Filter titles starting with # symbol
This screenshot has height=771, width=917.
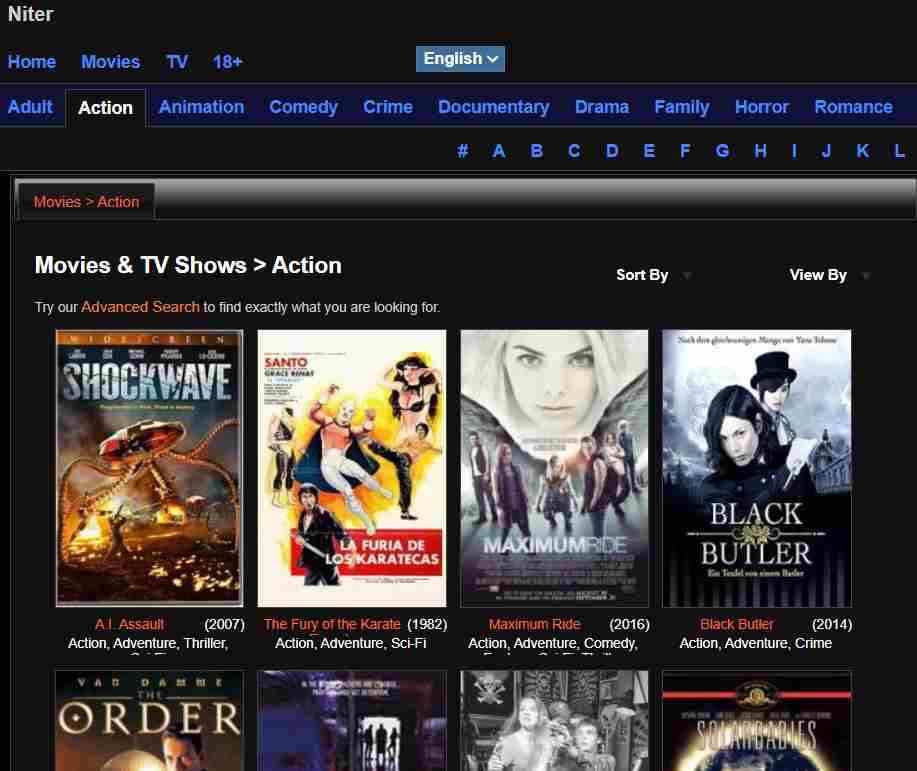463,151
